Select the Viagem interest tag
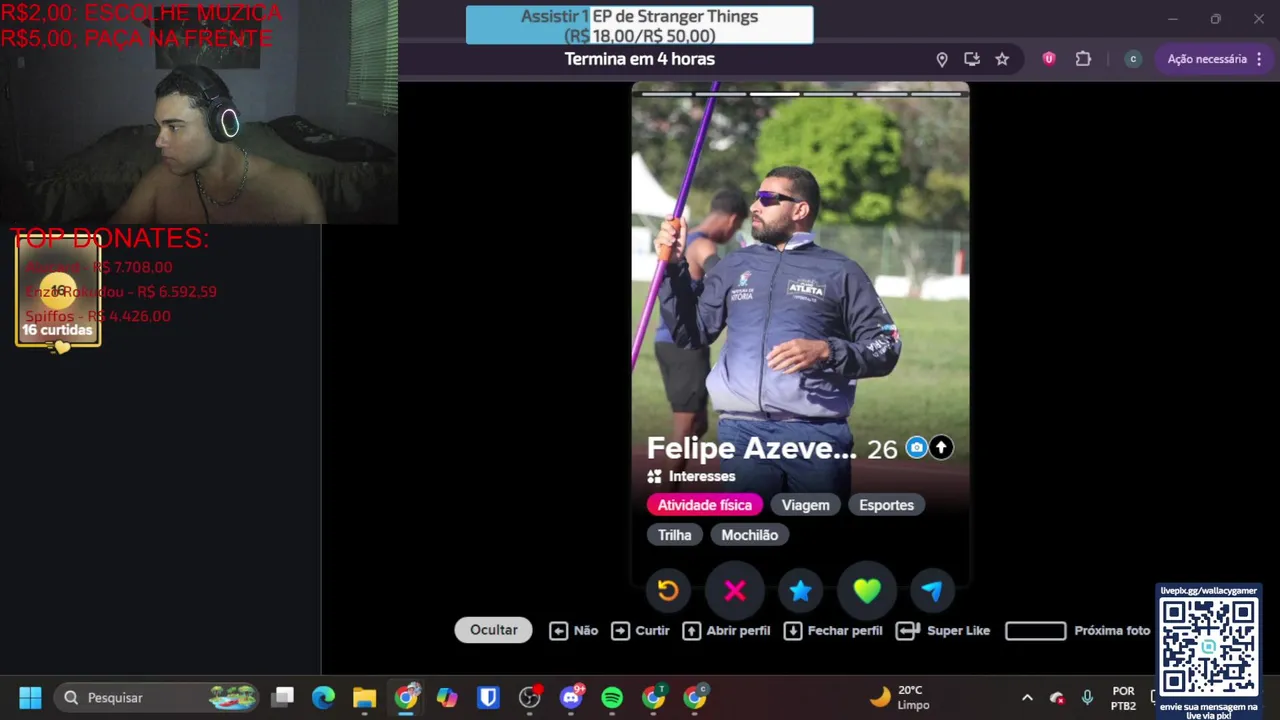The image size is (1280, 720). coord(806,505)
